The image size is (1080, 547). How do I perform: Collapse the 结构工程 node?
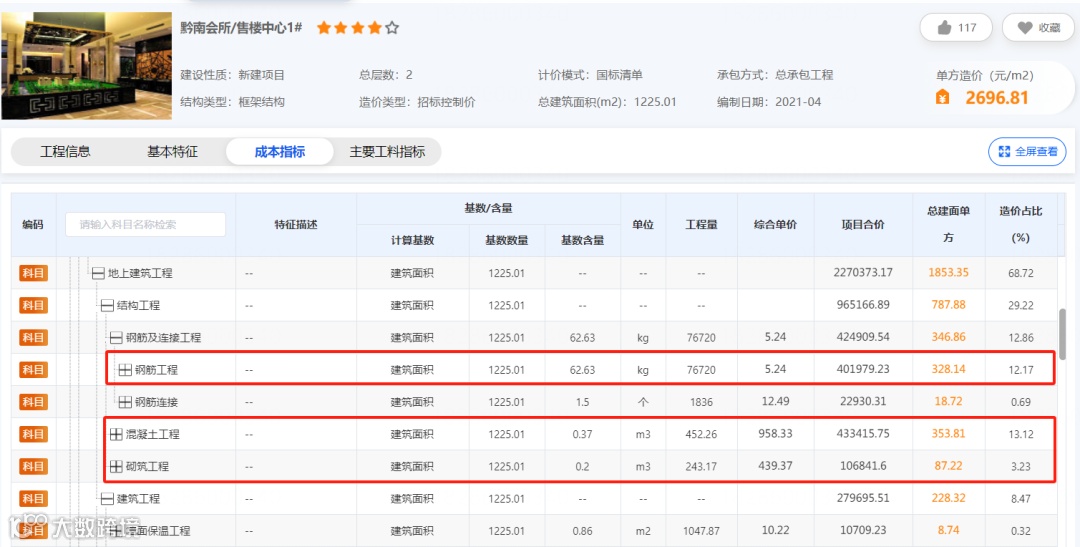pos(107,305)
